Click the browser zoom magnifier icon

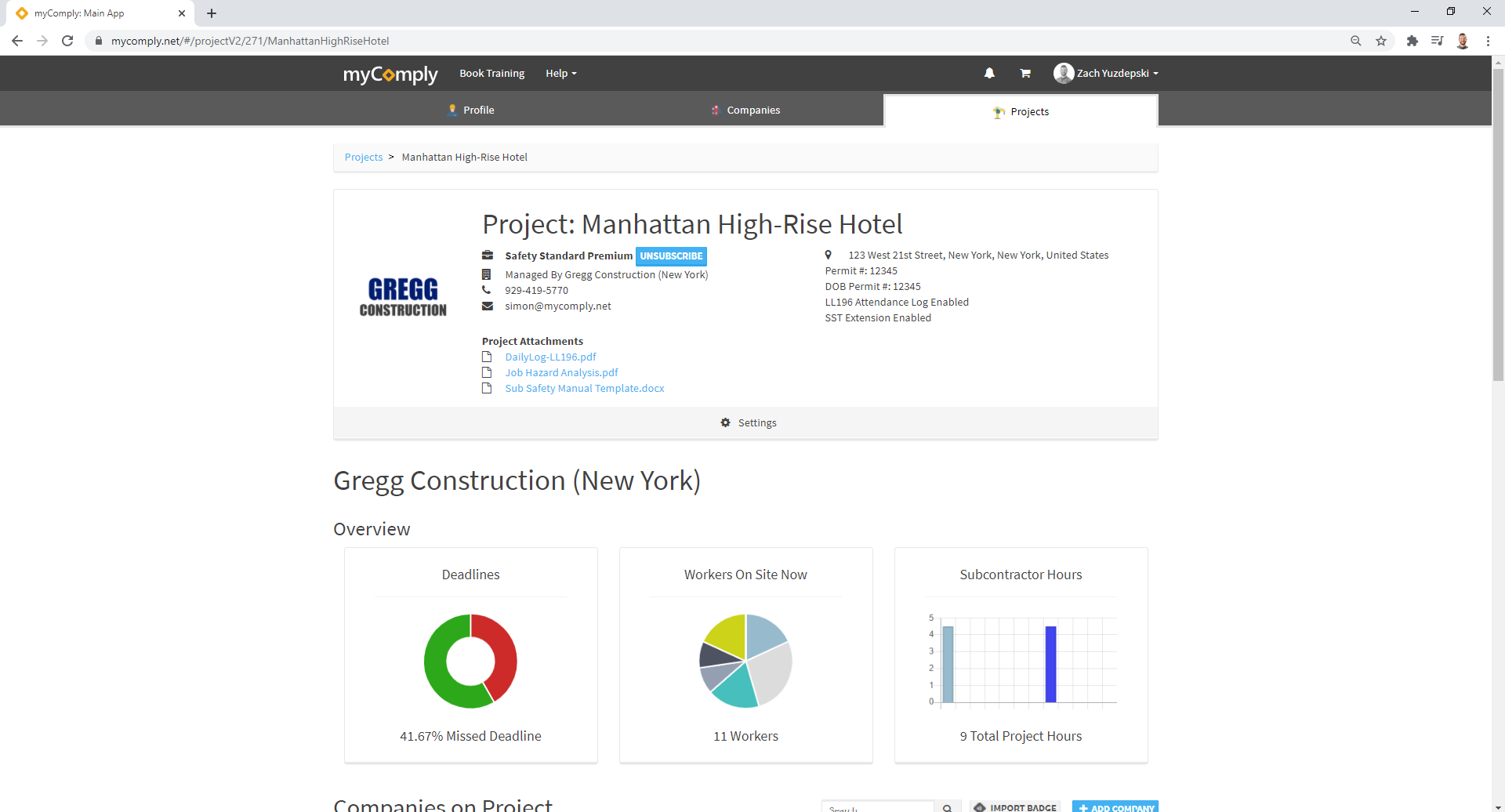(x=1356, y=41)
